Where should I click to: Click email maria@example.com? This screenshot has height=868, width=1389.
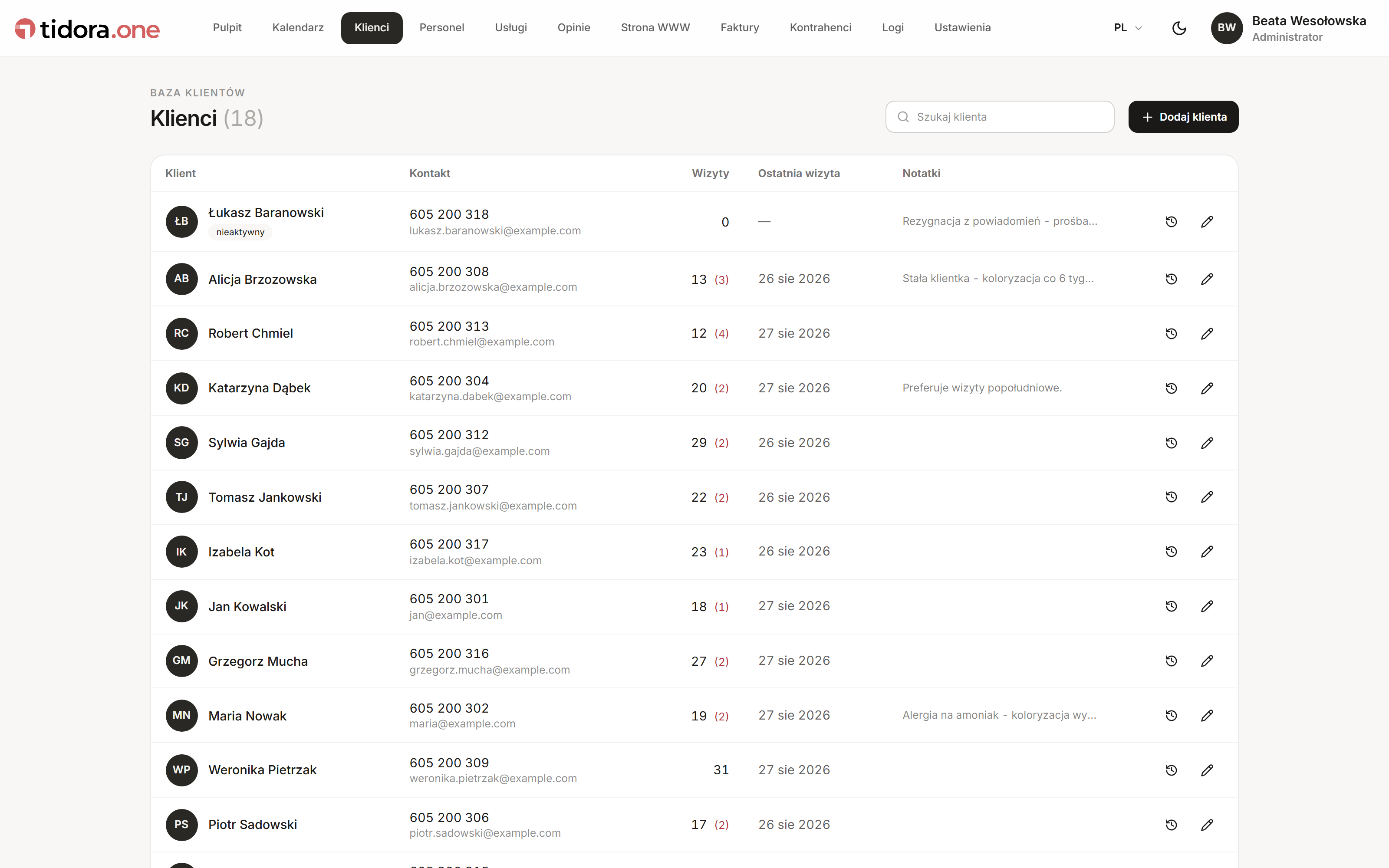(x=462, y=724)
